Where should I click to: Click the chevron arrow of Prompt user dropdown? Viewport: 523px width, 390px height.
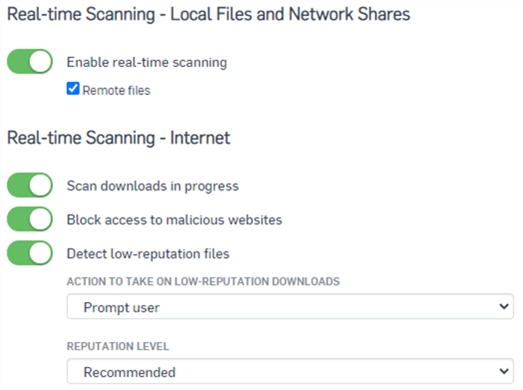504,306
